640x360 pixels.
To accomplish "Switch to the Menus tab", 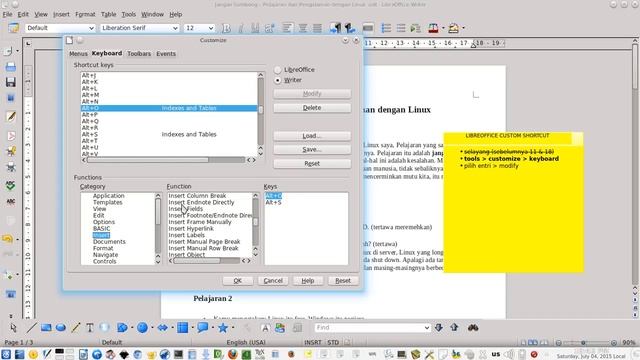I will (x=78, y=54).
